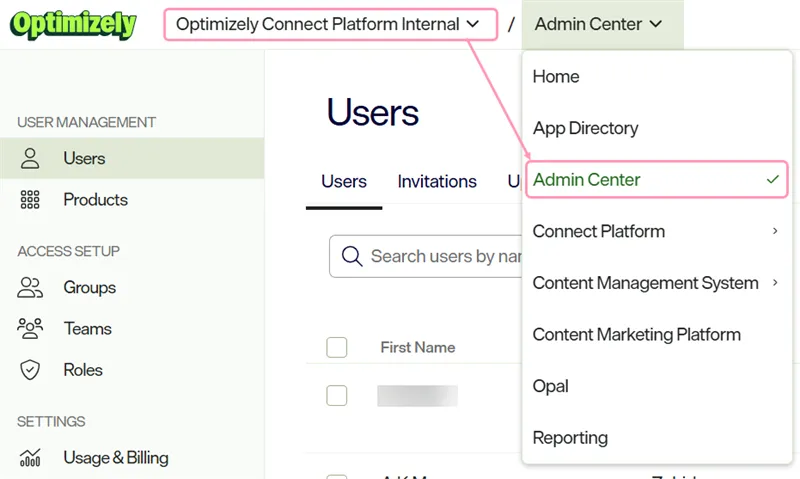Collapse the Admin Center header dropdown
The height and width of the screenshot is (479, 800).
602,24
